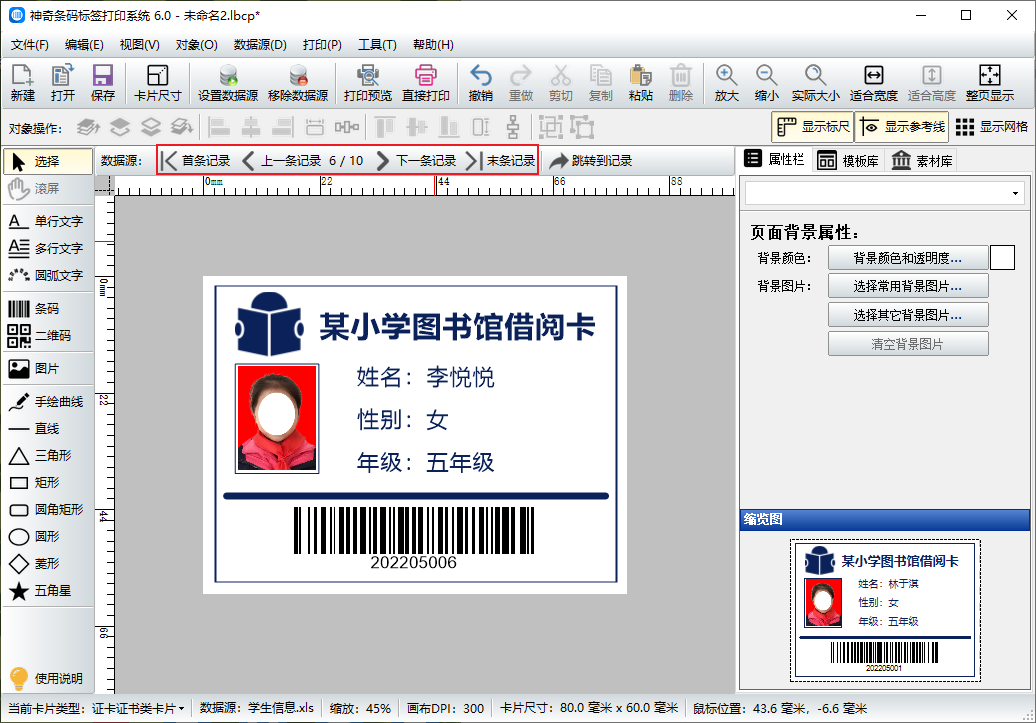Open the 编辑(E) menu
This screenshot has height=723, width=1036.
pyautogui.click(x=84, y=45)
